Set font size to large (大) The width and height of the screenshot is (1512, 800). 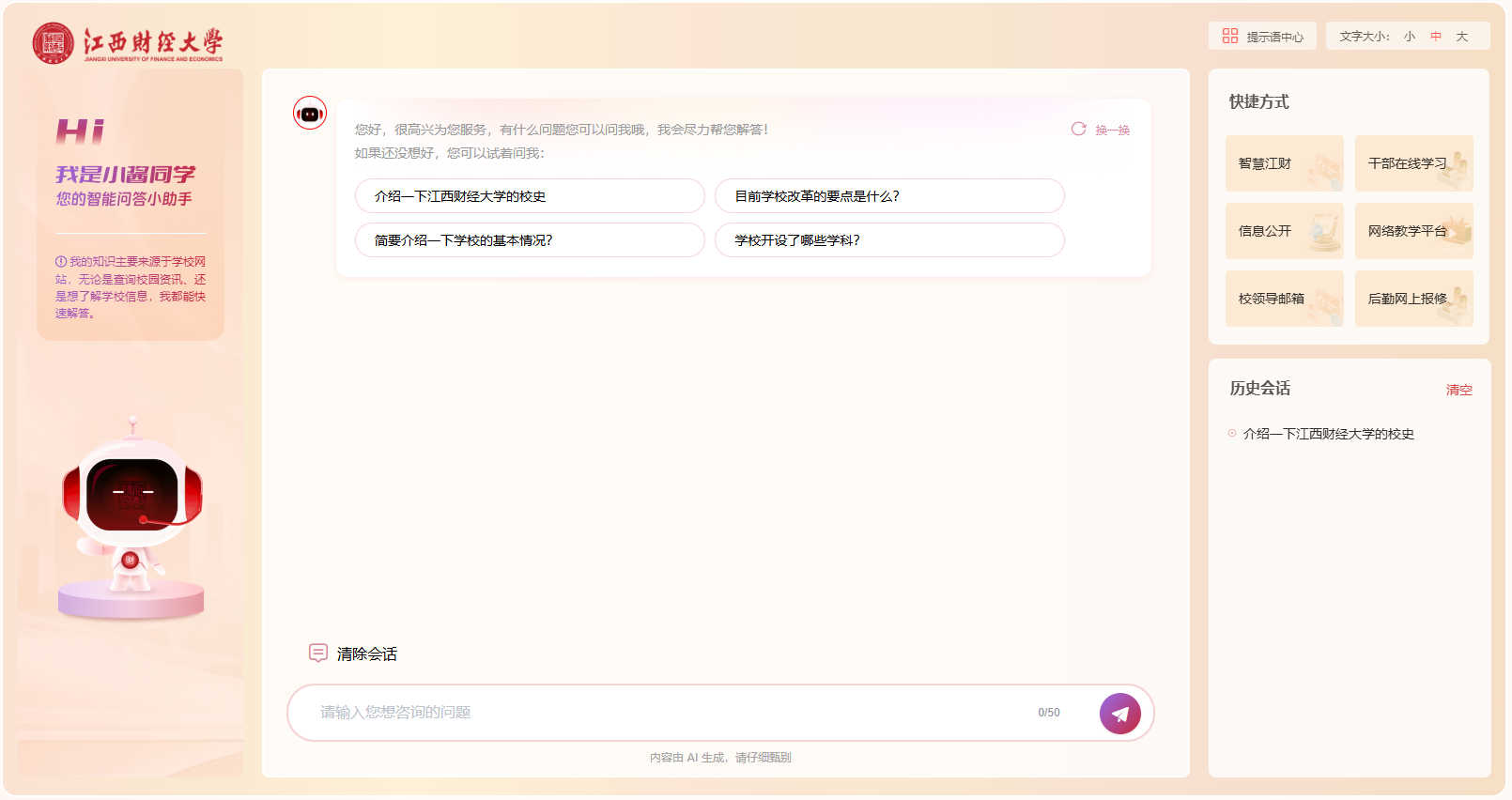click(x=1461, y=37)
